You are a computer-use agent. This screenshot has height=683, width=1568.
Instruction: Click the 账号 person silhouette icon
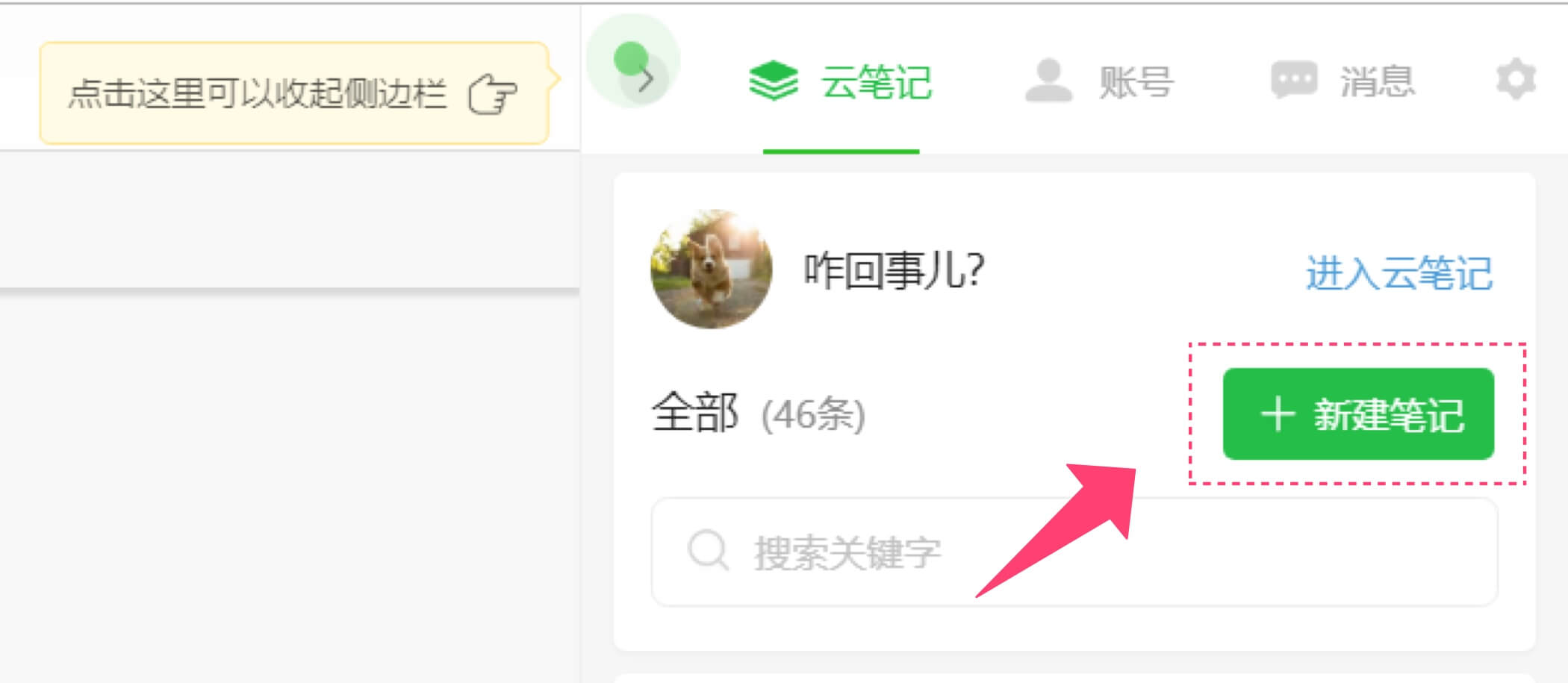(x=1048, y=80)
